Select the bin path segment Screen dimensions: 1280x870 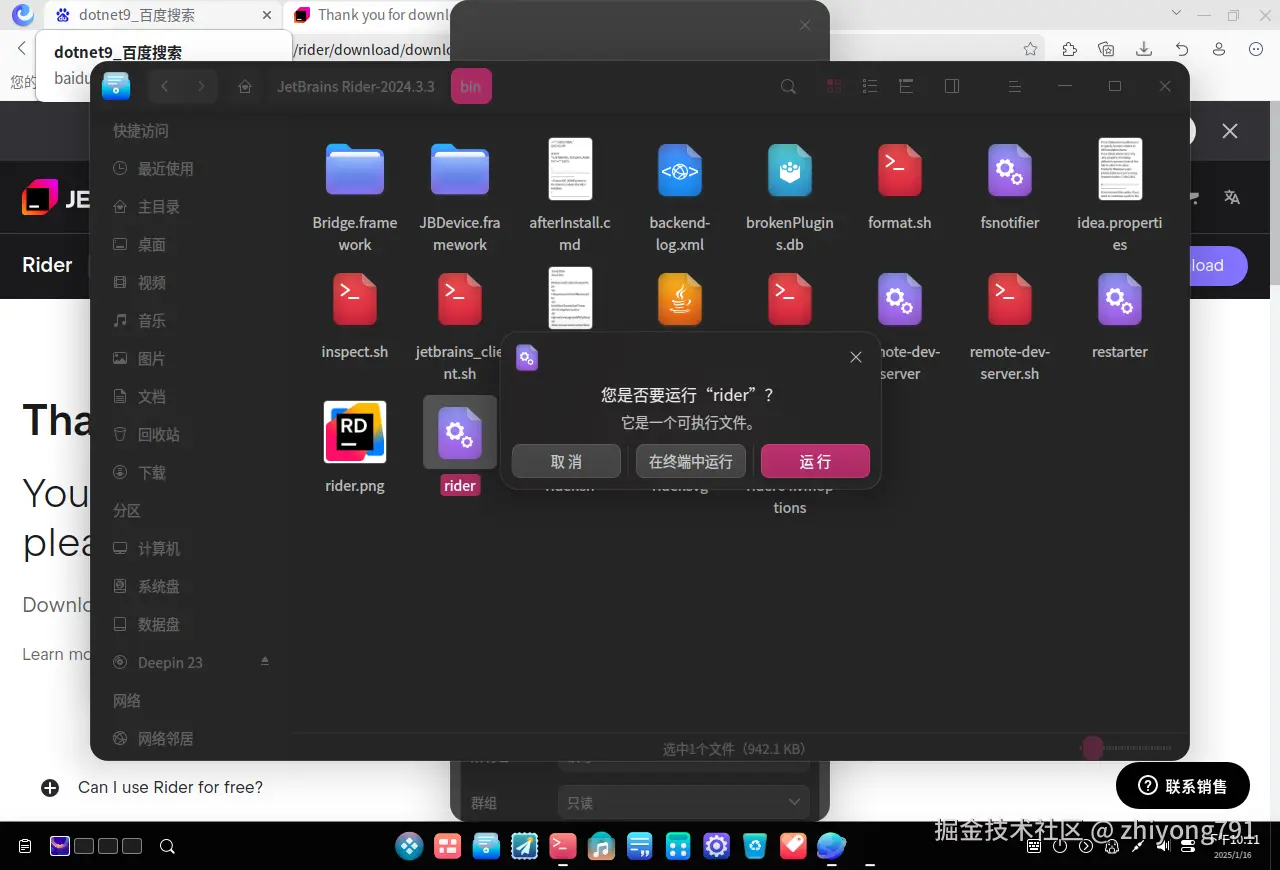pos(471,87)
